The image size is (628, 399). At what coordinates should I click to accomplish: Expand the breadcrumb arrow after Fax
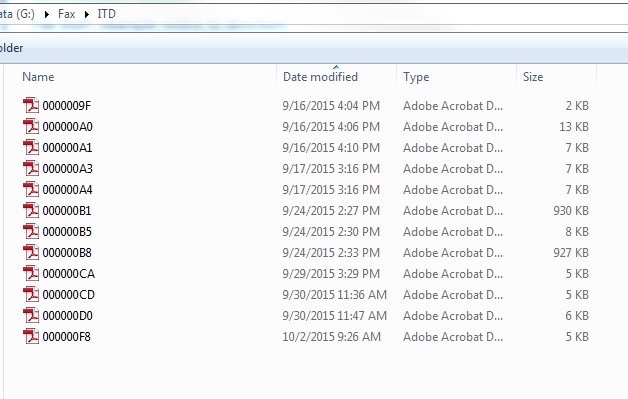coord(87,14)
